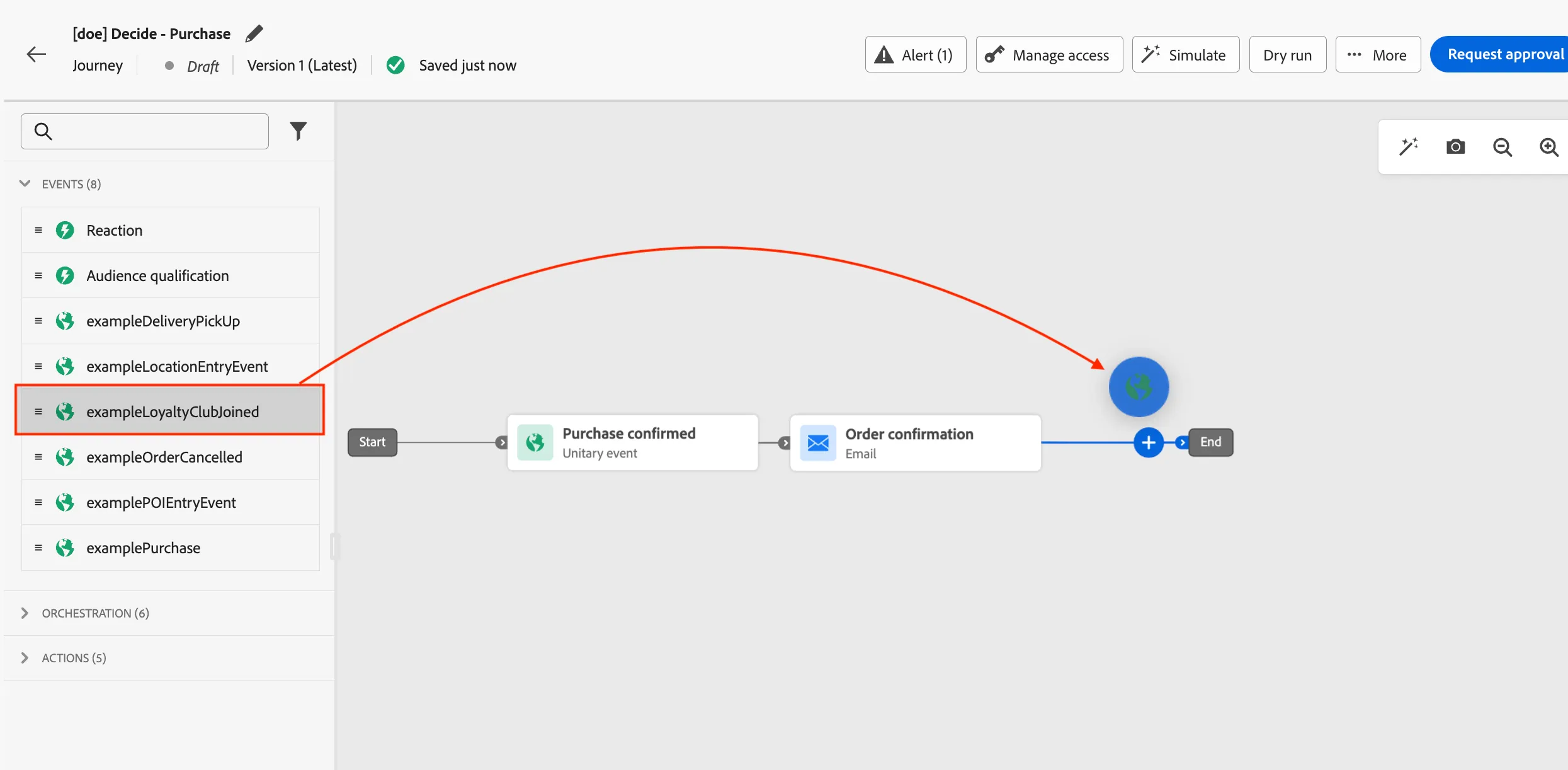Screen dimensions: 1568x770
Task: Click the Reaction lightning bolt icon
Action: [65, 230]
